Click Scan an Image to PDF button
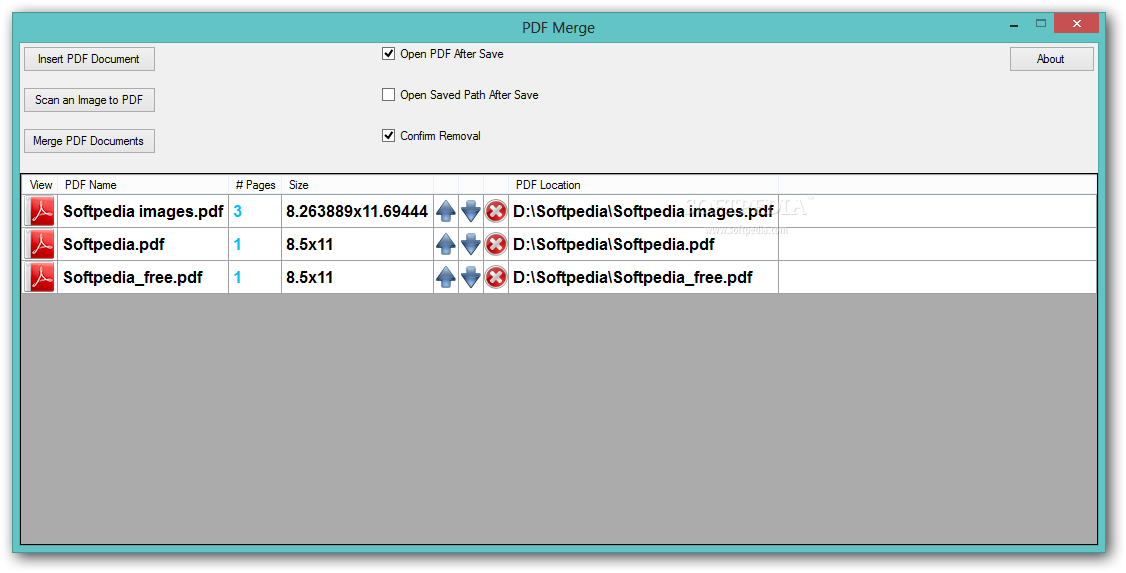This screenshot has height=573, width=1126. pyautogui.click(x=89, y=100)
